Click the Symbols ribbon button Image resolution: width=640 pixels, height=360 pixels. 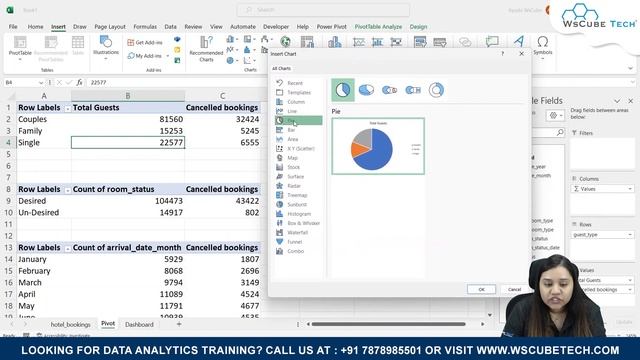[x=542, y=48]
